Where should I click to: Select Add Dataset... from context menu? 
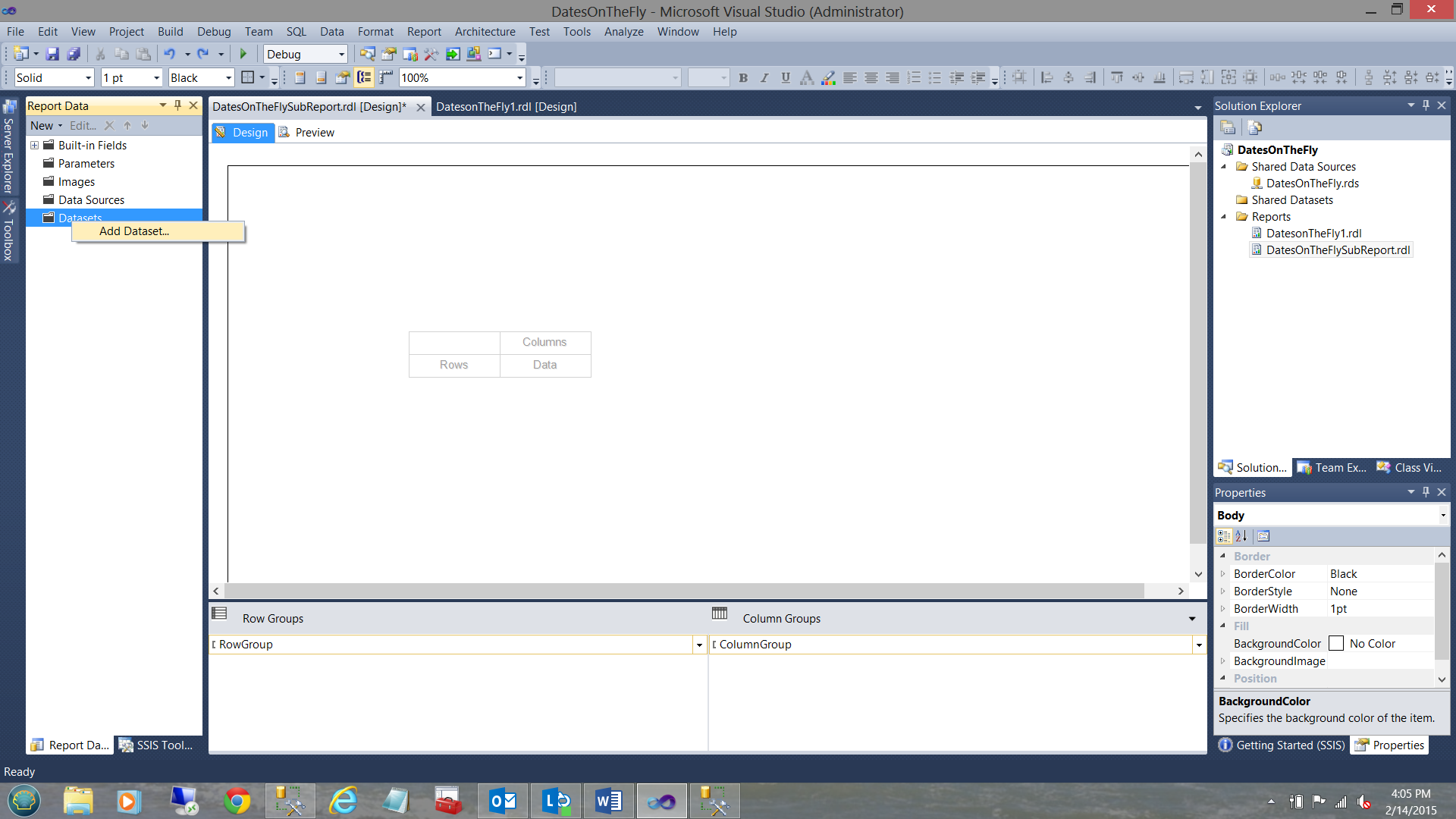[x=134, y=231]
